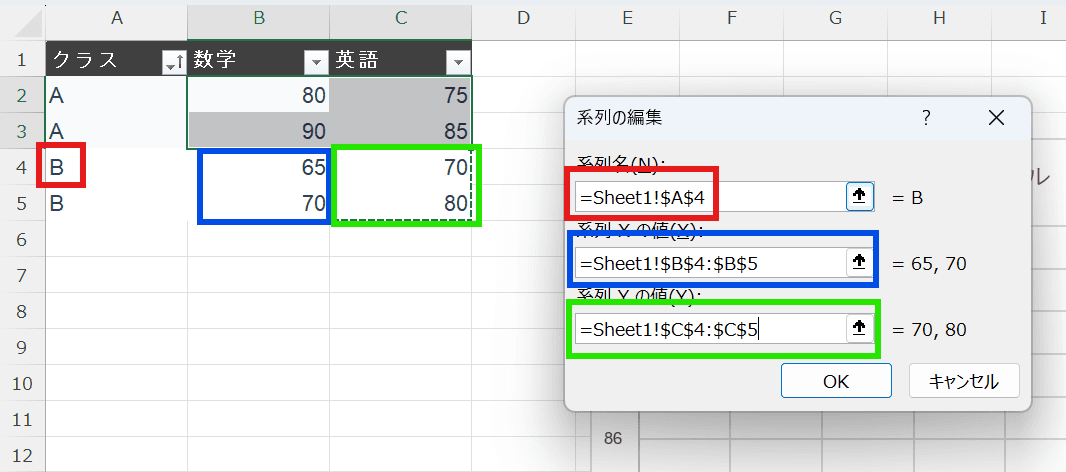Viewport: 1066px width, 472px height.
Task: Open the 英語 column filter dropdown
Action: (458, 62)
